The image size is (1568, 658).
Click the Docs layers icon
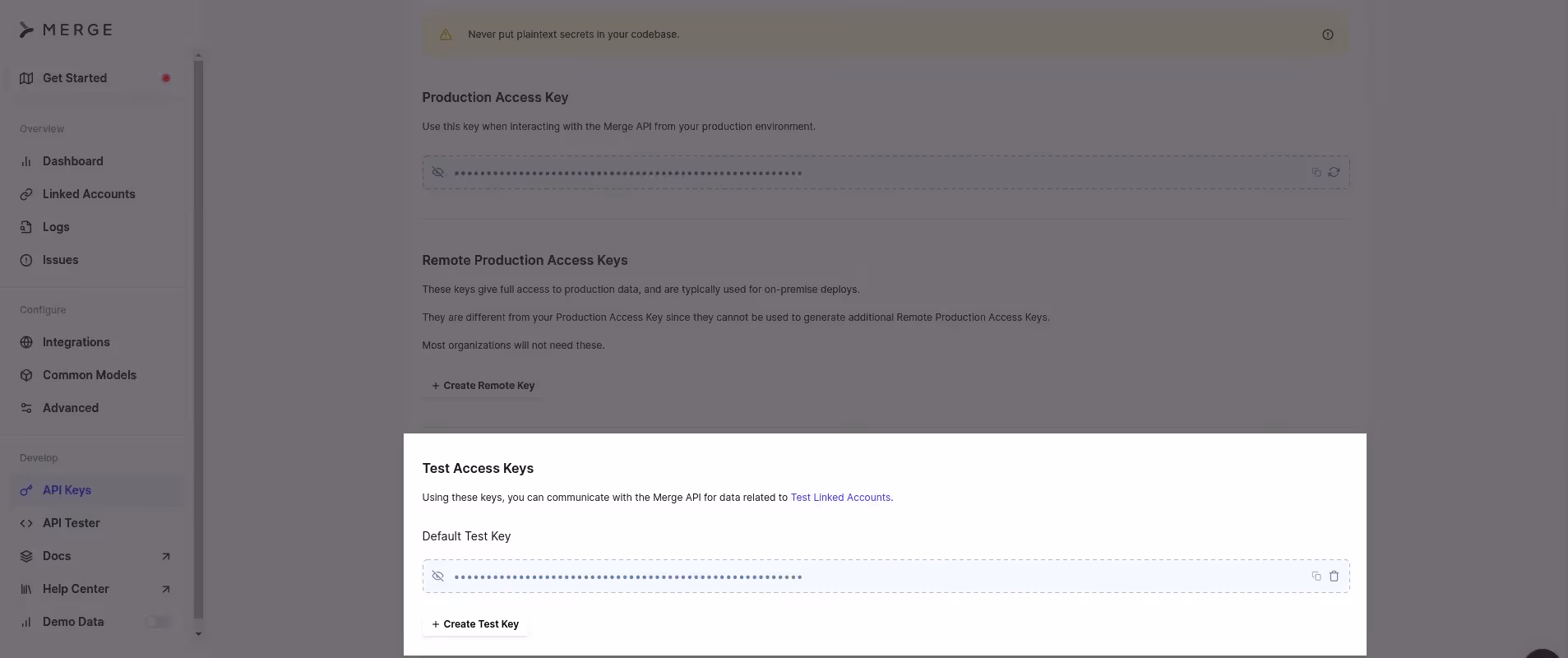(26, 556)
